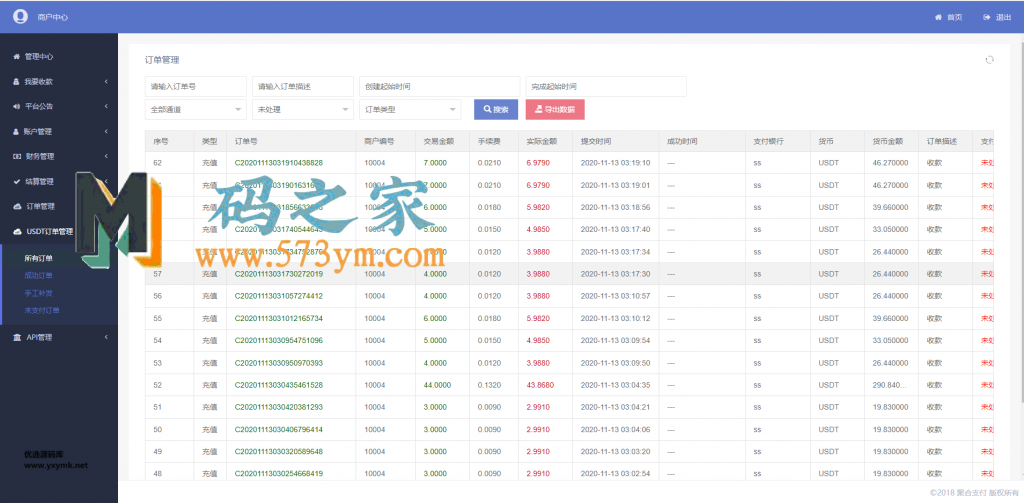
Task: Select 结算管理 menu label in the sidebar
Action: [x=39, y=181]
